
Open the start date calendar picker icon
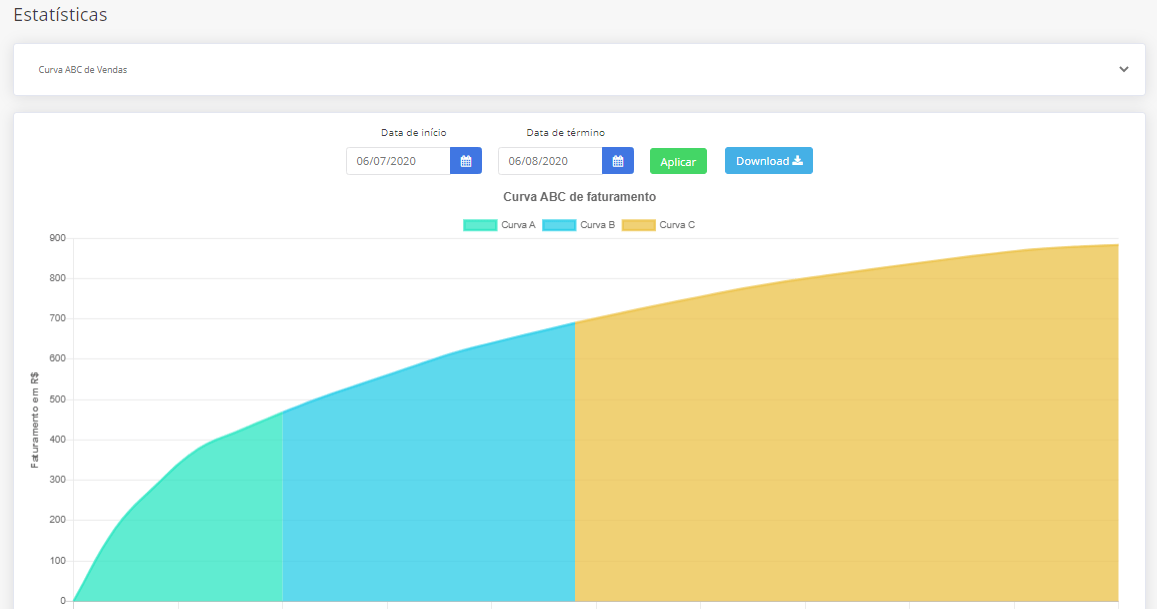click(x=465, y=161)
